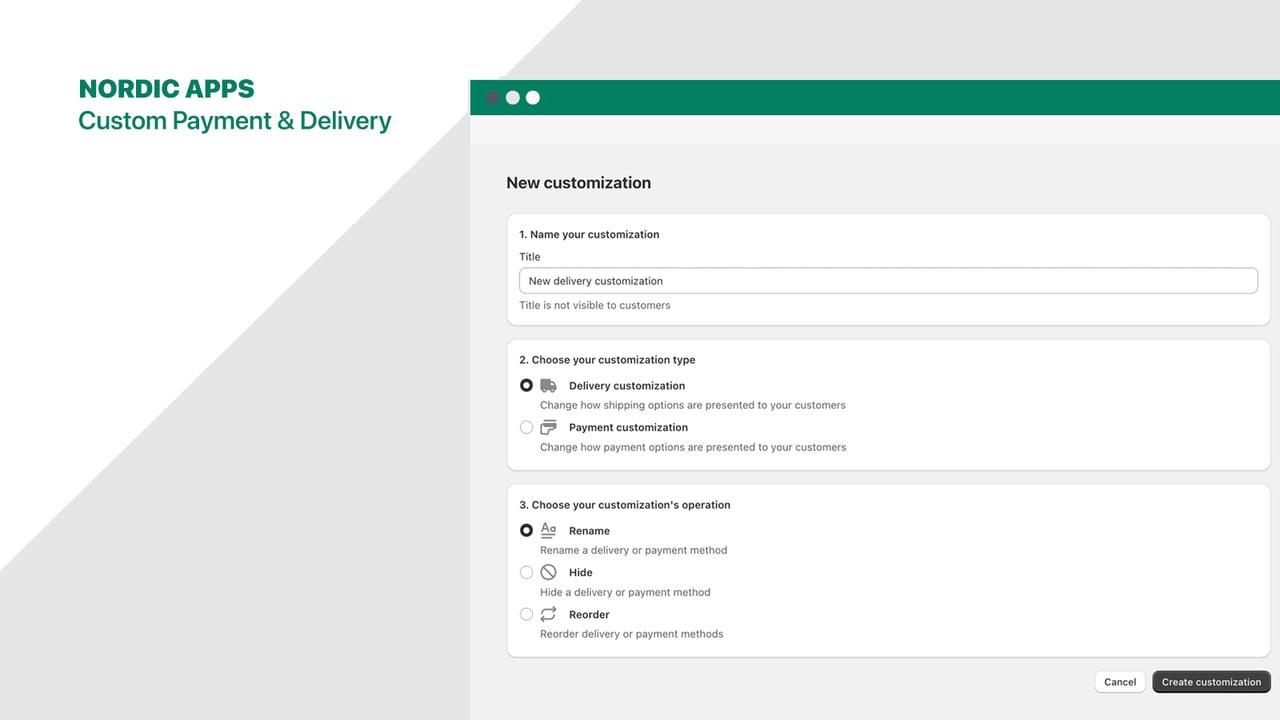Click the Reorder label text
The width and height of the screenshot is (1280, 720).
(x=589, y=615)
